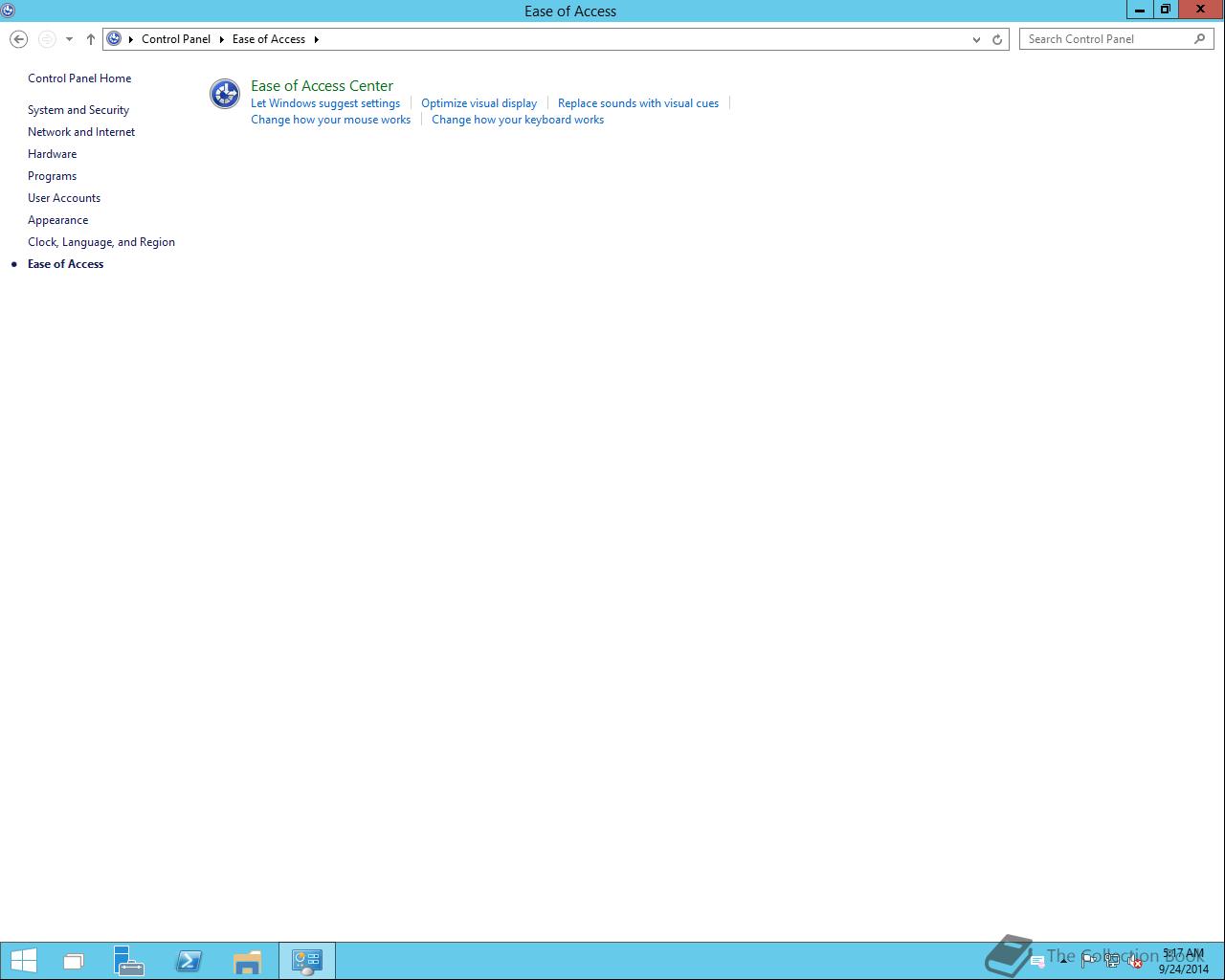Open User Accounts category

click(64, 198)
